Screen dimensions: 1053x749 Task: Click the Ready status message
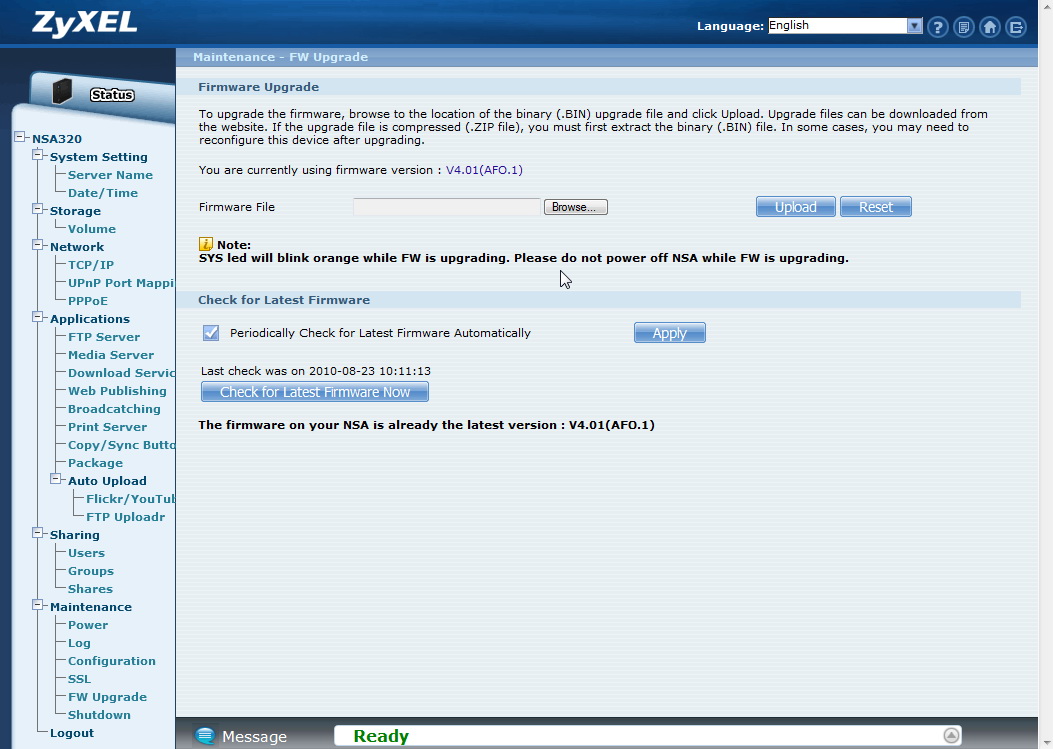pyautogui.click(x=381, y=736)
